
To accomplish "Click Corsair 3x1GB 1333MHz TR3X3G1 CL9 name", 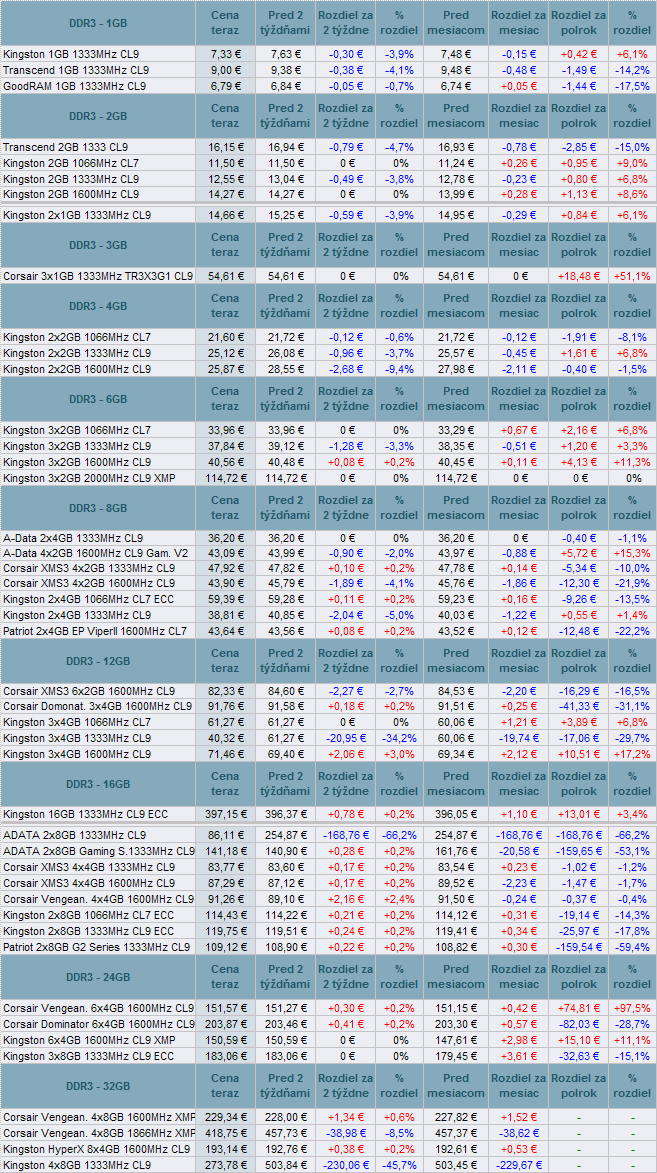I will 98,277.
